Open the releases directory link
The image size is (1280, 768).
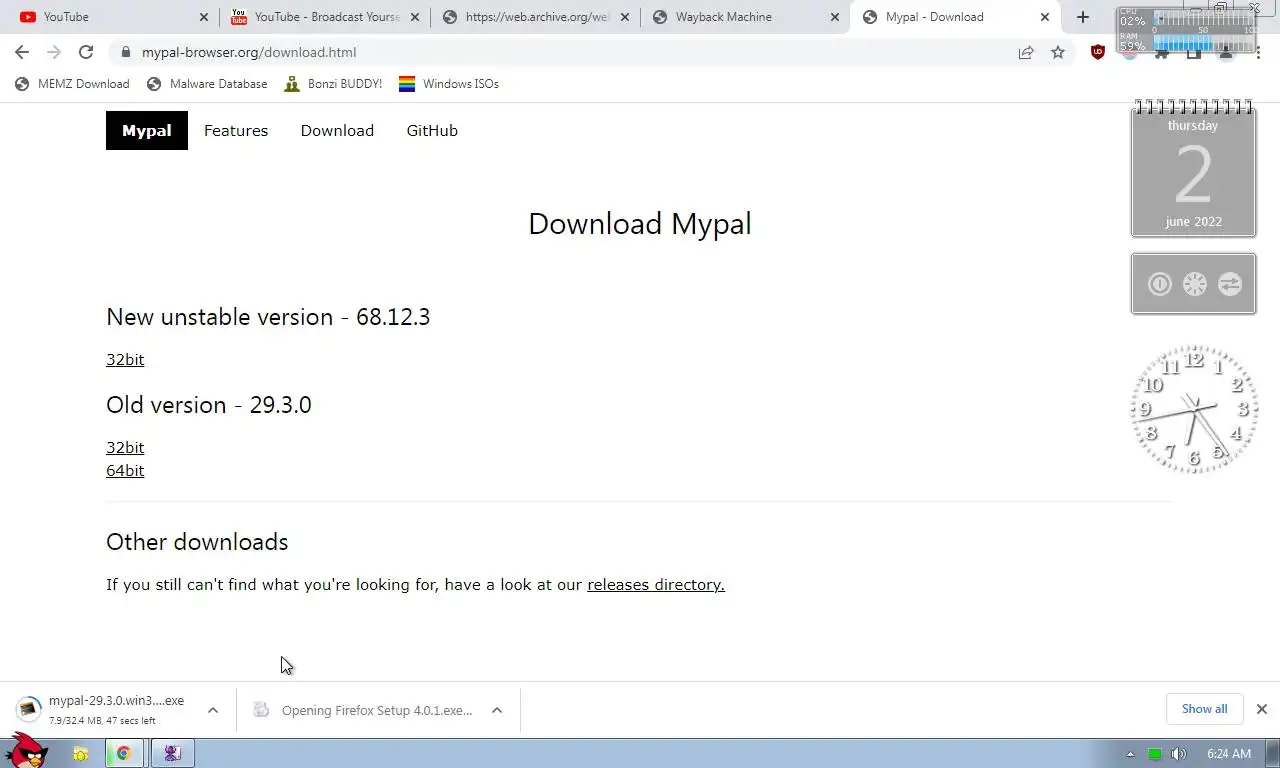pos(656,585)
